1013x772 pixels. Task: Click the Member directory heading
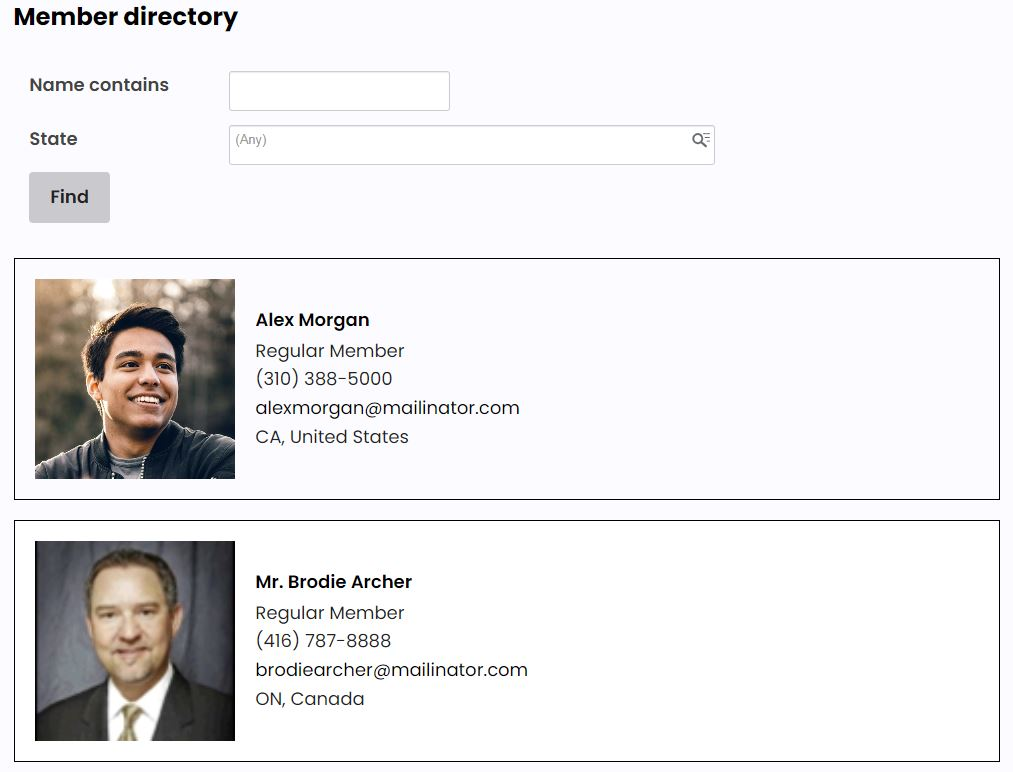126,17
